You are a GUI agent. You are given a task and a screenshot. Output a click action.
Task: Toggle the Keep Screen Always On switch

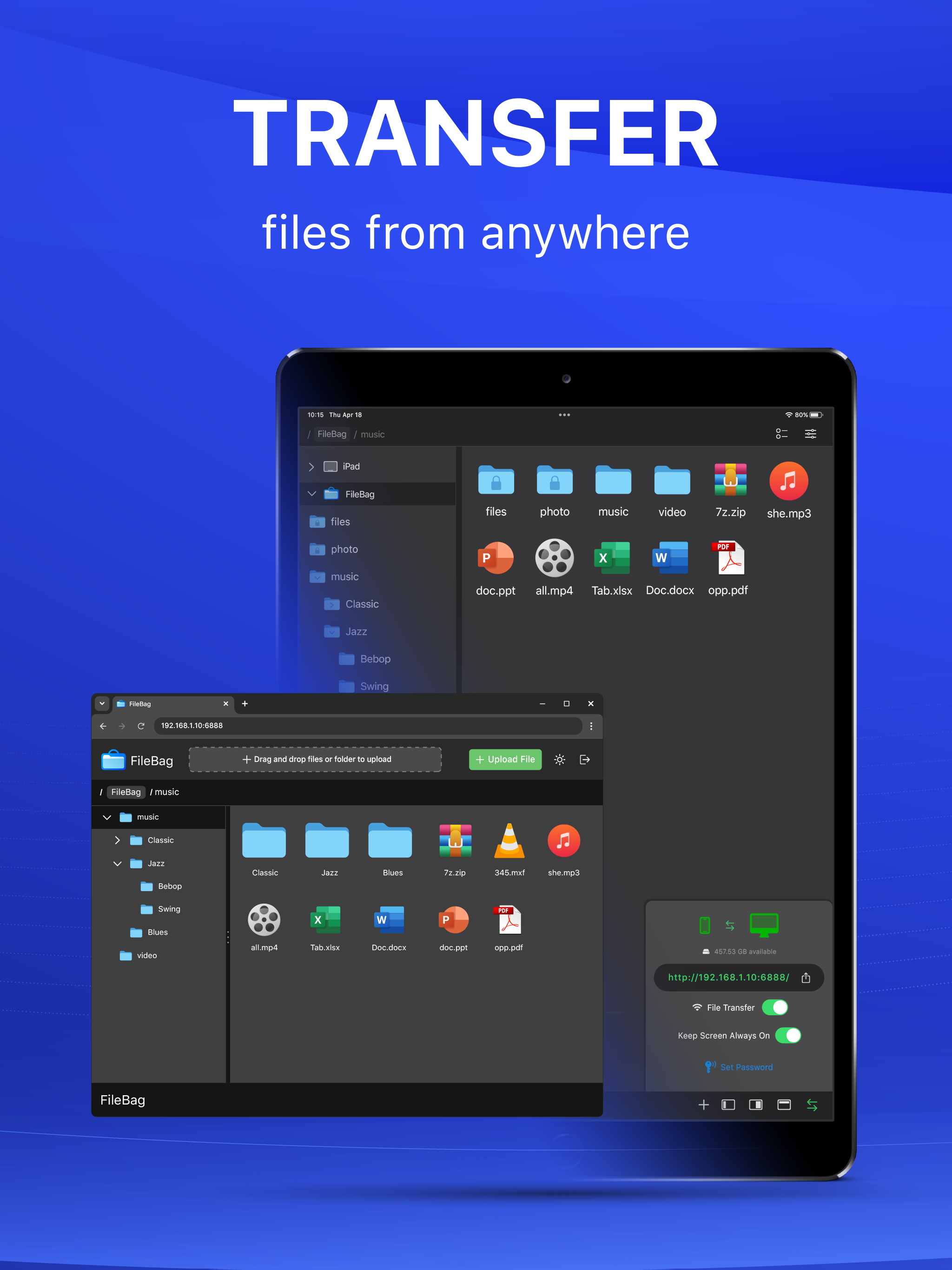[x=788, y=1035]
